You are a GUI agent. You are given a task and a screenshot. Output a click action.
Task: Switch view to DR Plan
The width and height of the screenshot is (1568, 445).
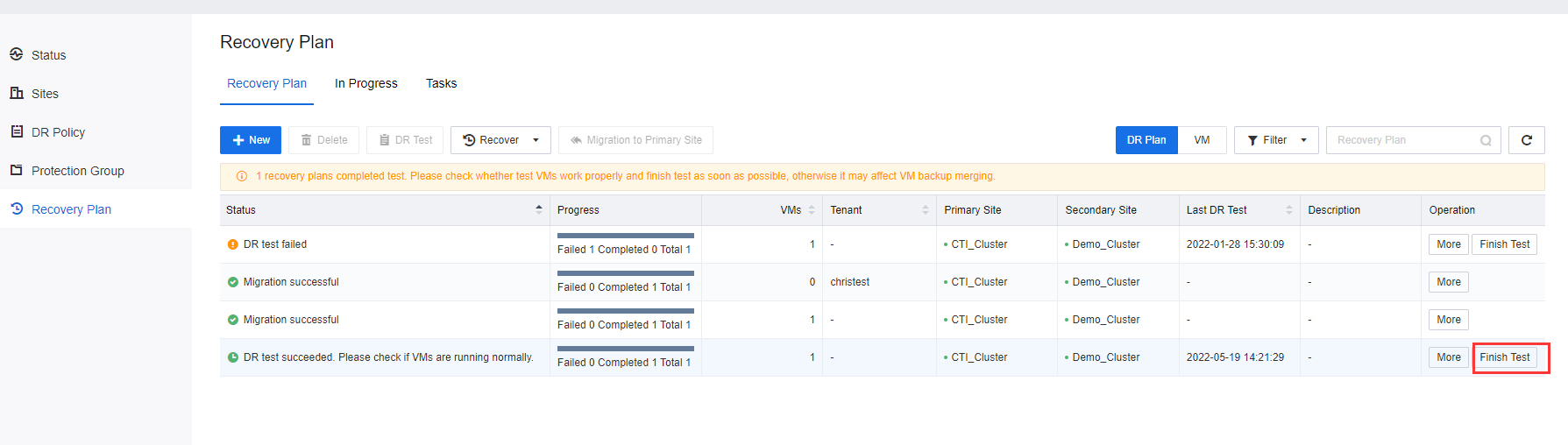(1146, 140)
